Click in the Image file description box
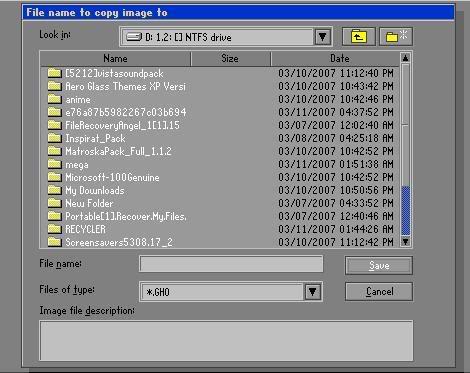The height and width of the screenshot is (373, 470). click(x=226, y=341)
